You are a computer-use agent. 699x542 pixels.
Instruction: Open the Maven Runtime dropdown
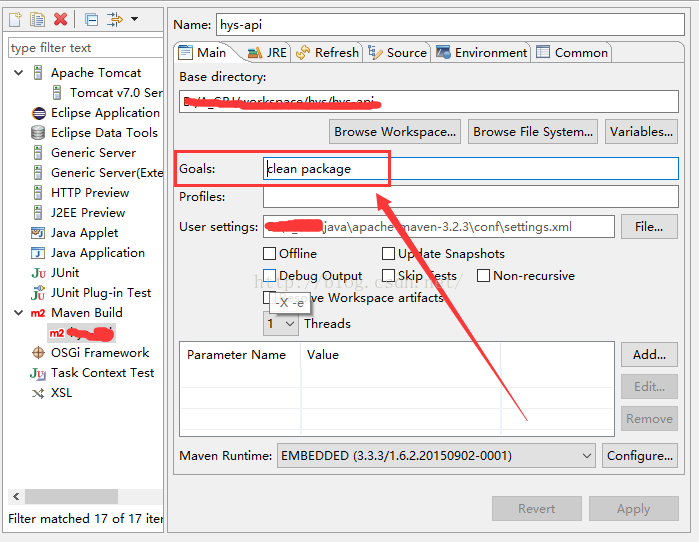pyautogui.click(x=436, y=456)
